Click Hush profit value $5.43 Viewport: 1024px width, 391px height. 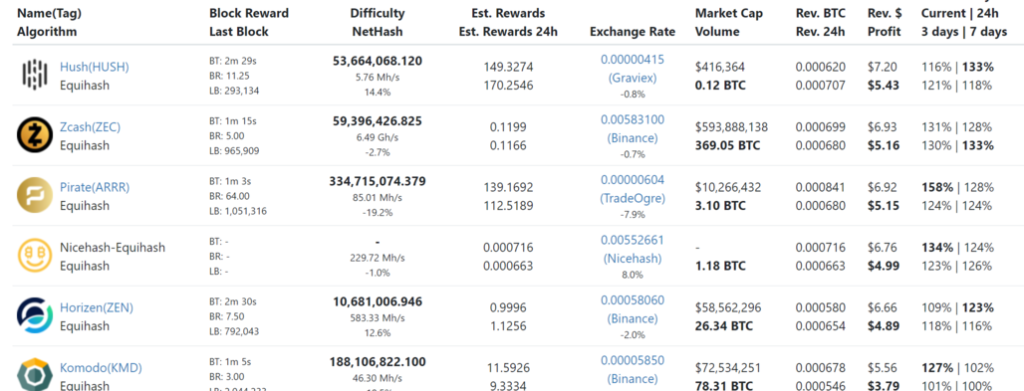[x=884, y=85]
